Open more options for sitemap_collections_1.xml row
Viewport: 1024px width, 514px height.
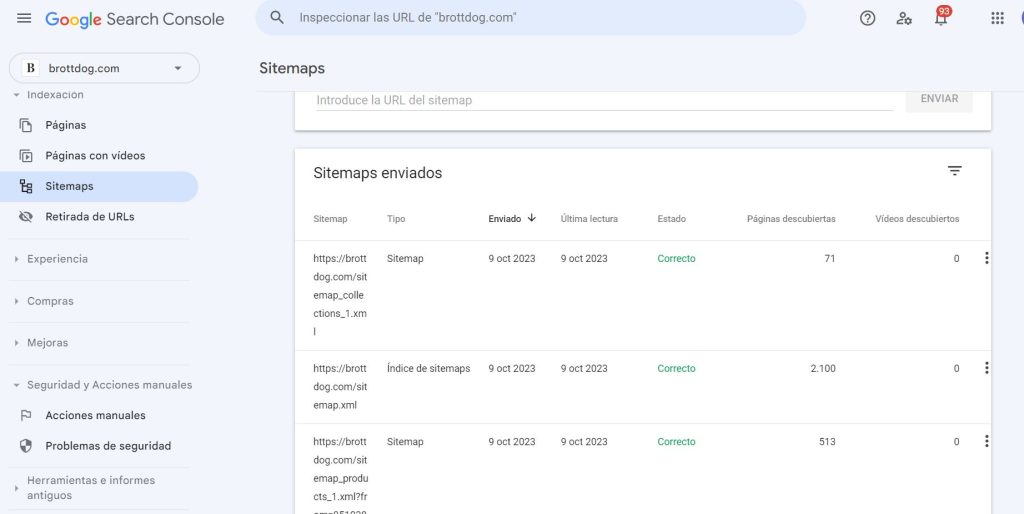[986, 259]
